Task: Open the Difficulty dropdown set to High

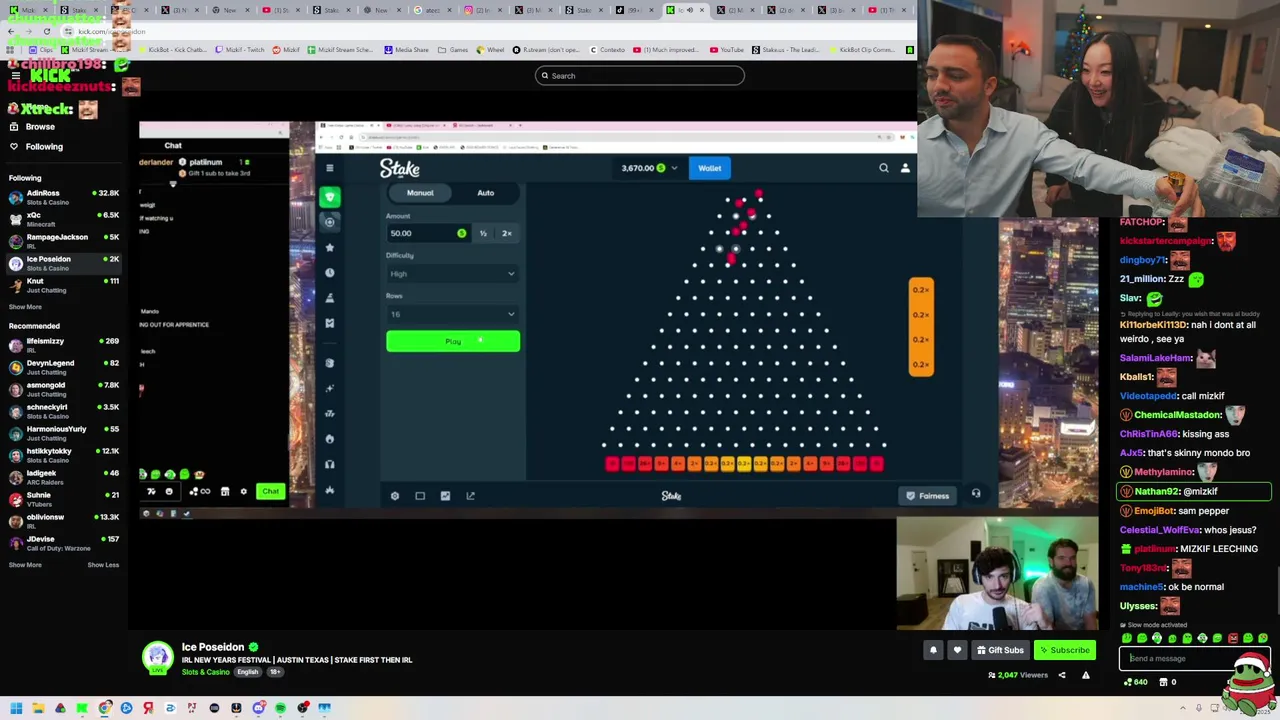Action: click(x=453, y=274)
